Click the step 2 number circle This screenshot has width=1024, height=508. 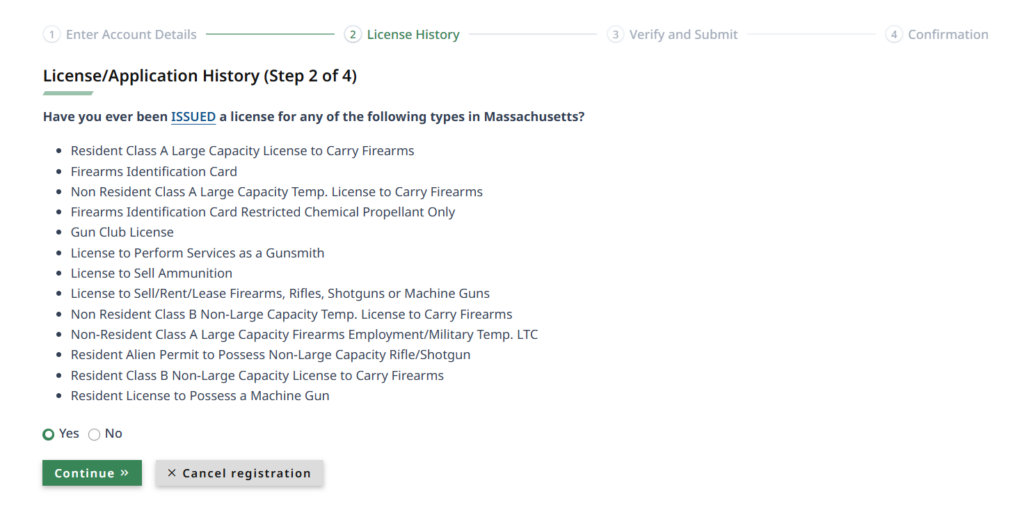tap(352, 35)
